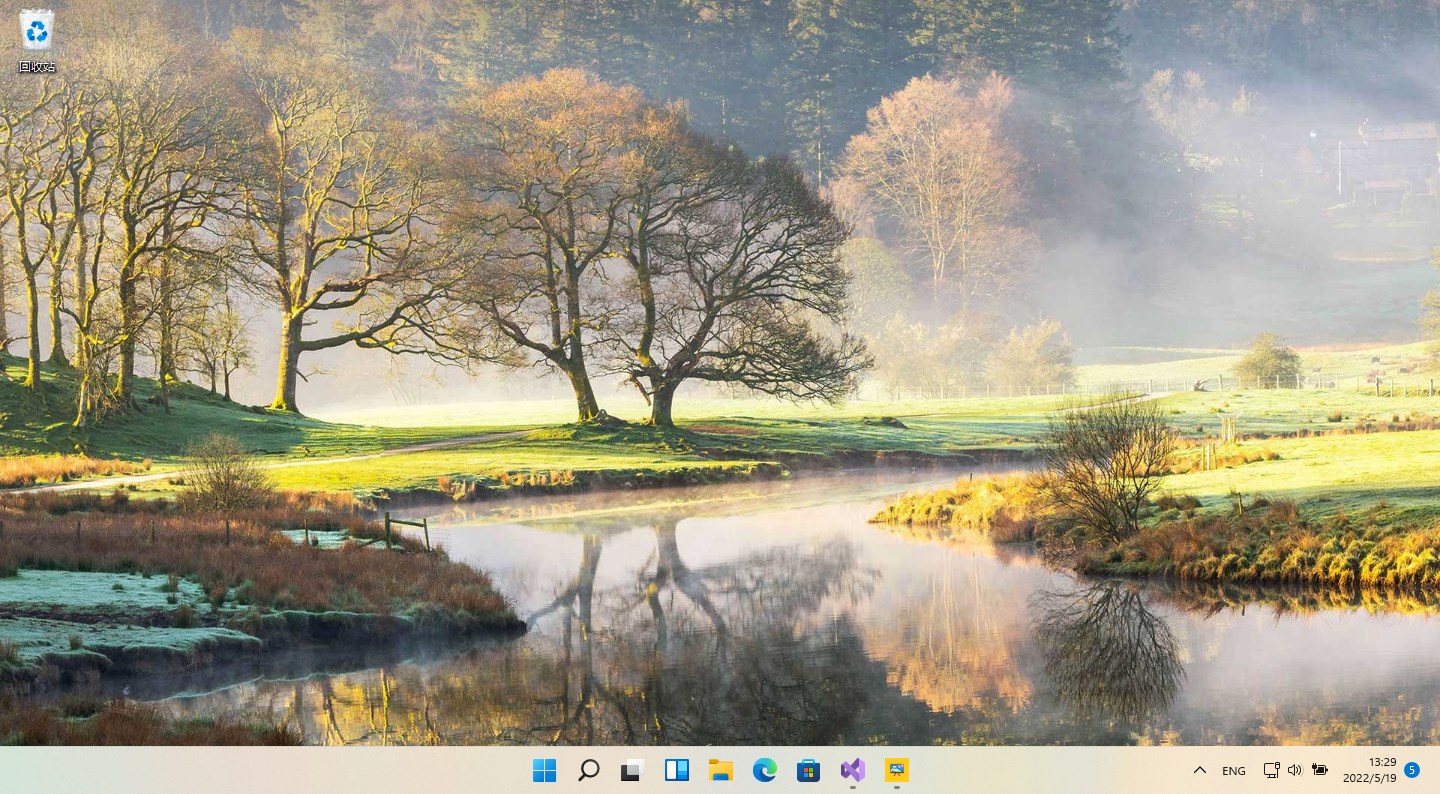Click the clock showing 13:29
The height and width of the screenshot is (794, 1440).
[1381, 762]
